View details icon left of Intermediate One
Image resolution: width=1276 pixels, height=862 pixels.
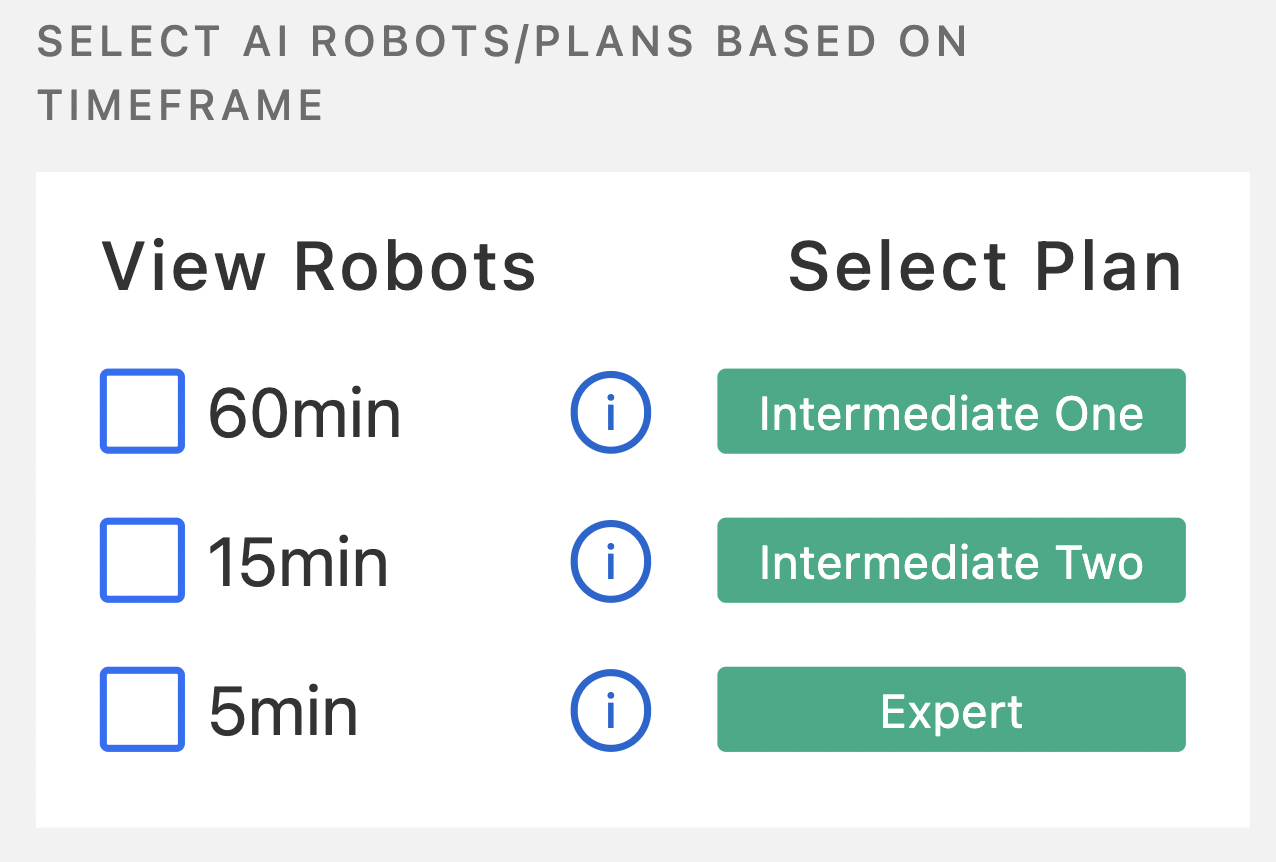tap(611, 412)
